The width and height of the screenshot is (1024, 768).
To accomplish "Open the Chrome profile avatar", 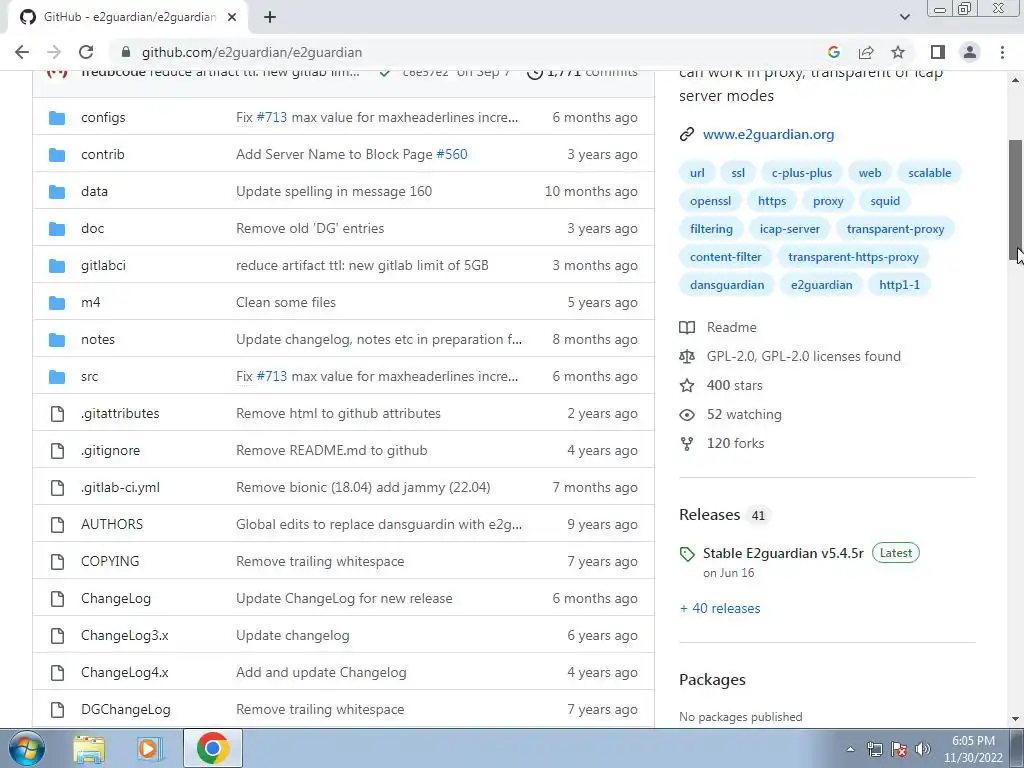I will click(x=970, y=52).
